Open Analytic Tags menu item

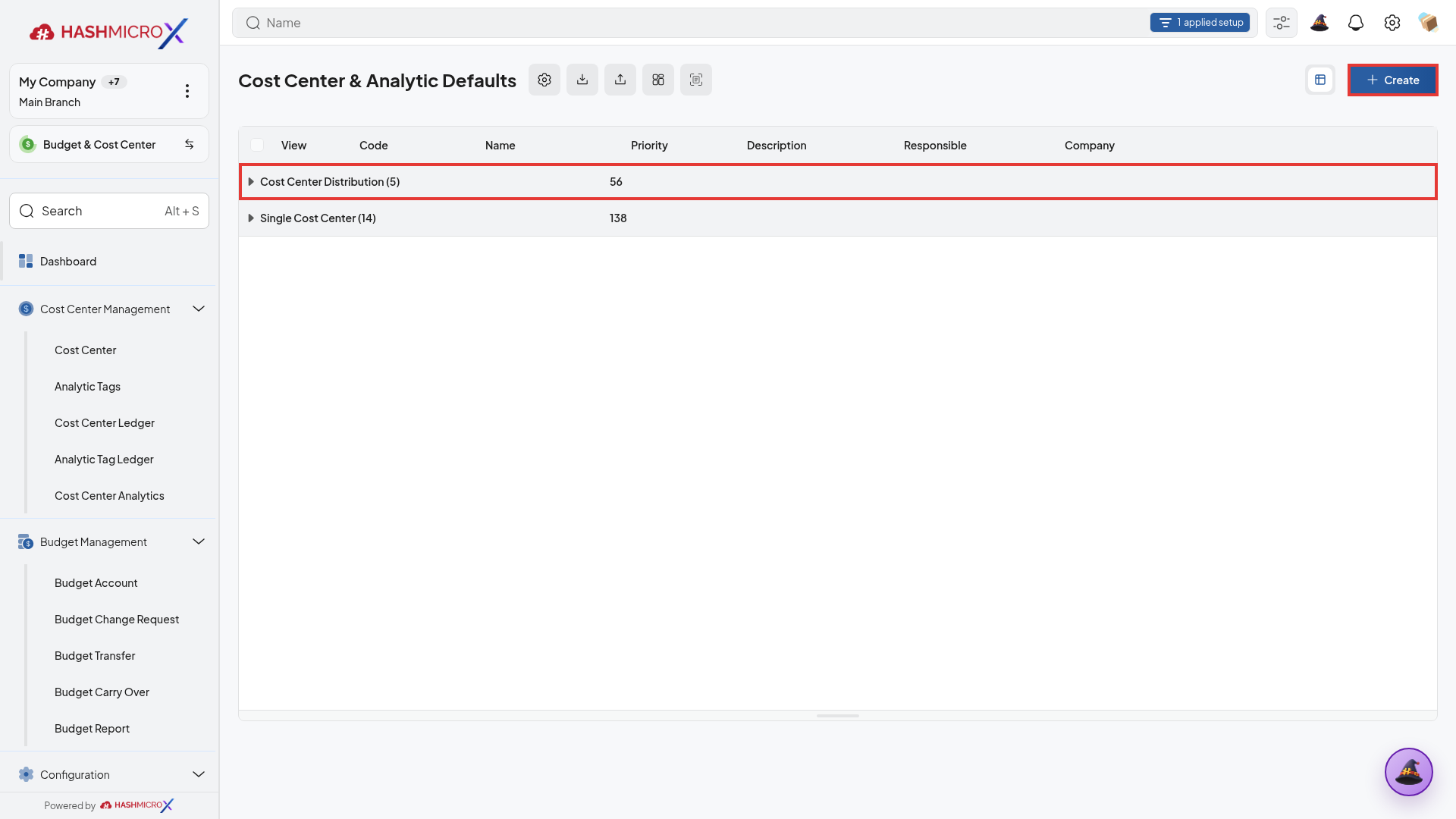[x=87, y=387]
